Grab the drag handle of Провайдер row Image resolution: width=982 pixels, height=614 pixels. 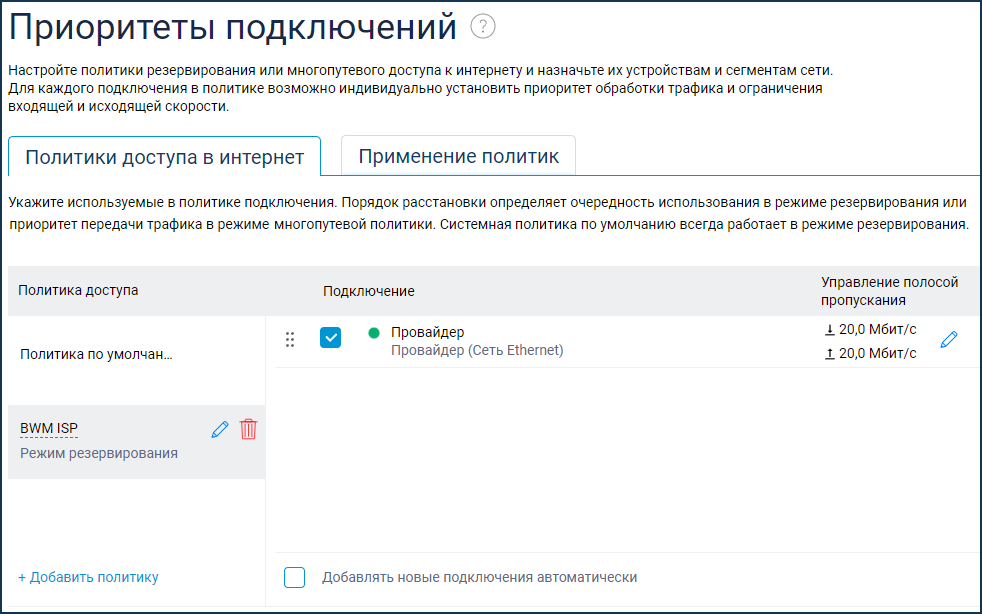coord(290,339)
